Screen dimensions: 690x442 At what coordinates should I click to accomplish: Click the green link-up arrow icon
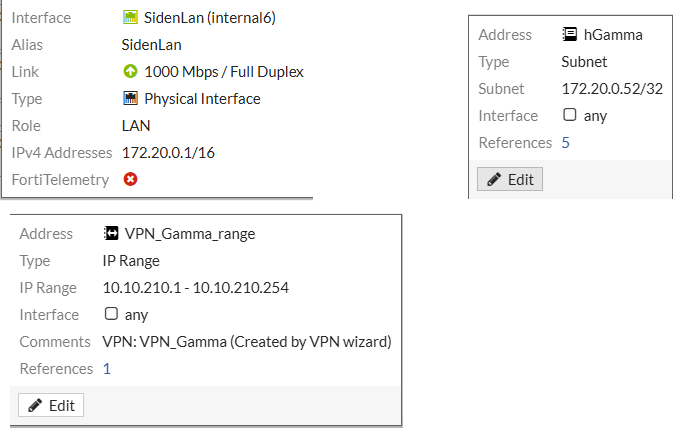click(x=130, y=72)
